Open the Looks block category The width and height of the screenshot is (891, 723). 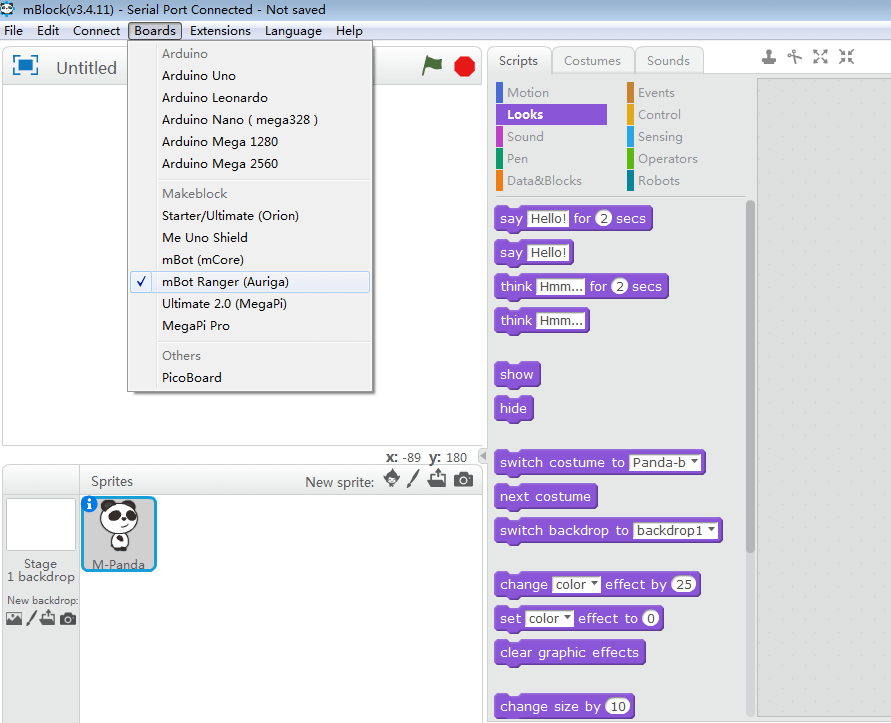coord(551,114)
